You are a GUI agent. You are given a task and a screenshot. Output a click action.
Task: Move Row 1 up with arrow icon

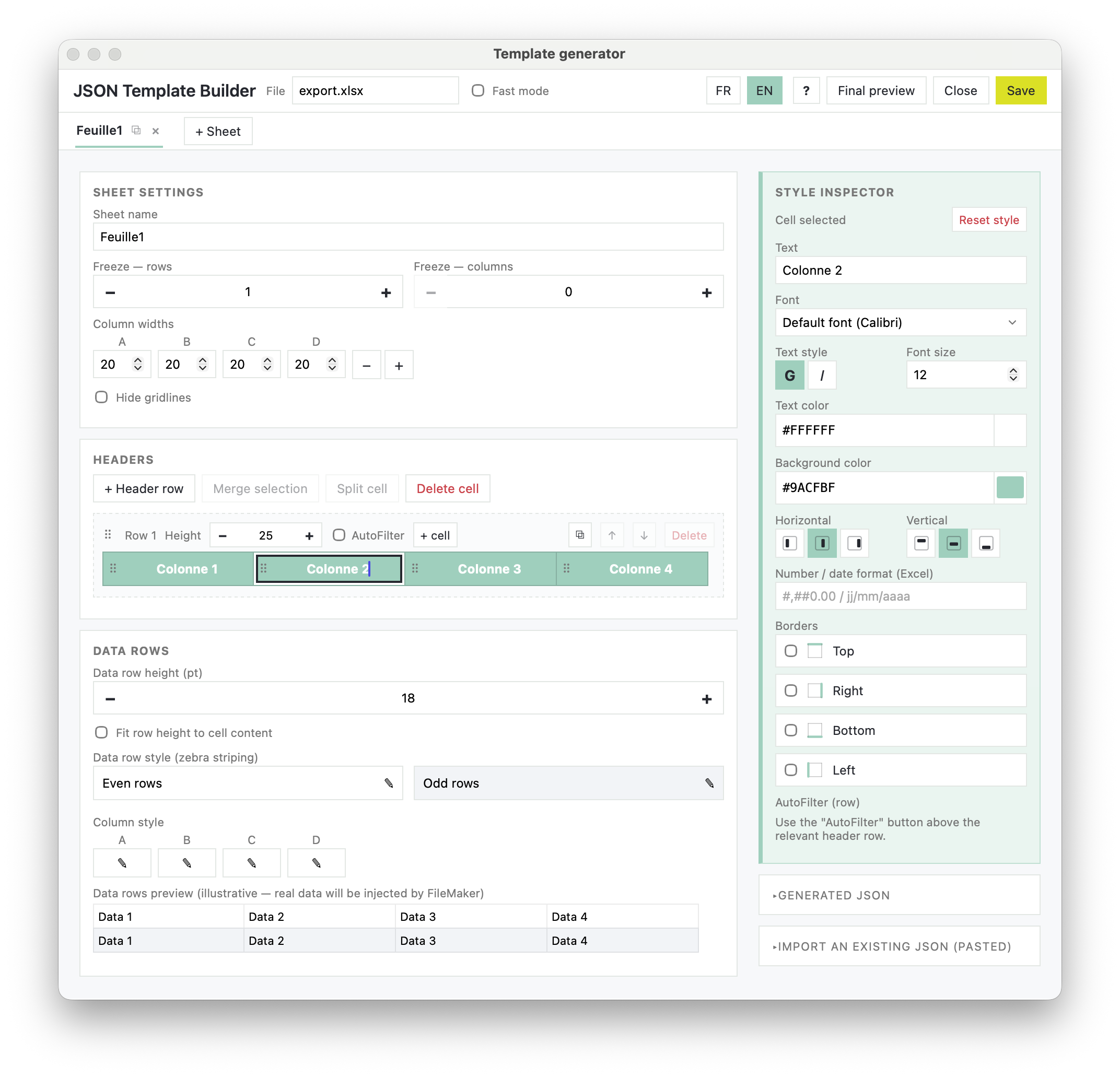pos(612,535)
